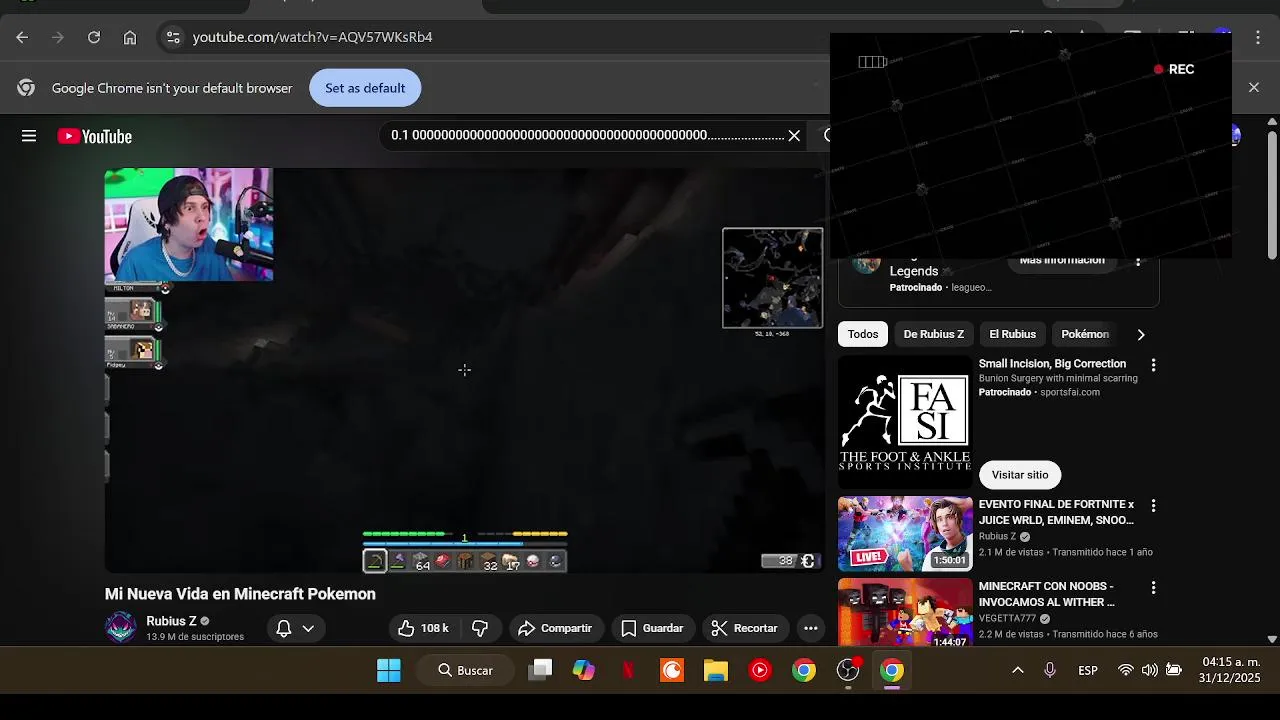Open options for Small Incision ad

pyautogui.click(x=1153, y=365)
